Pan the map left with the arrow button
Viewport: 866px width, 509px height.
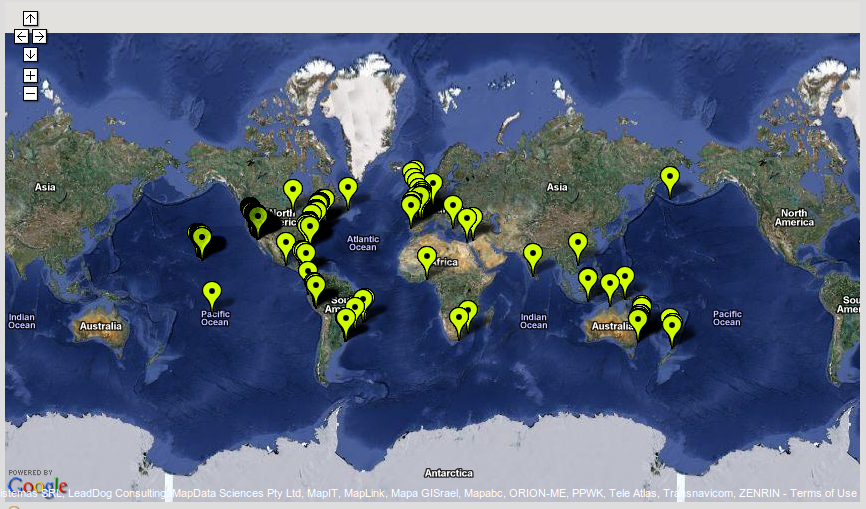point(22,36)
